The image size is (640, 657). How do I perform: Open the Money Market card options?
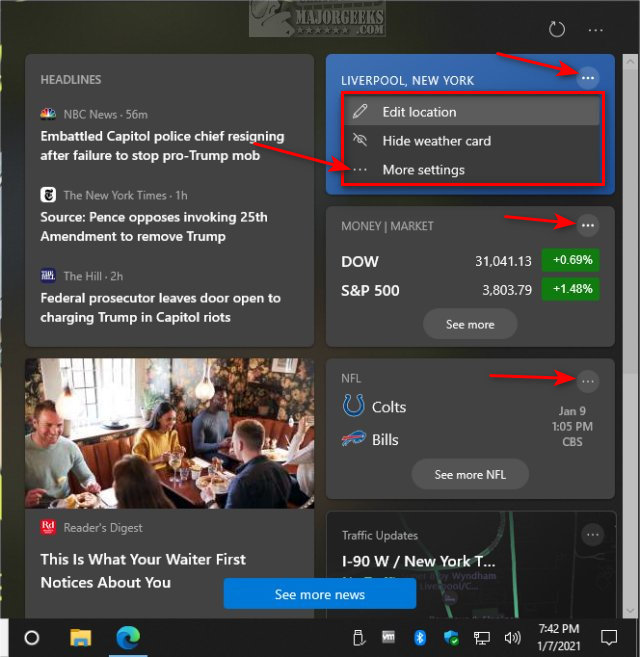[x=588, y=226]
